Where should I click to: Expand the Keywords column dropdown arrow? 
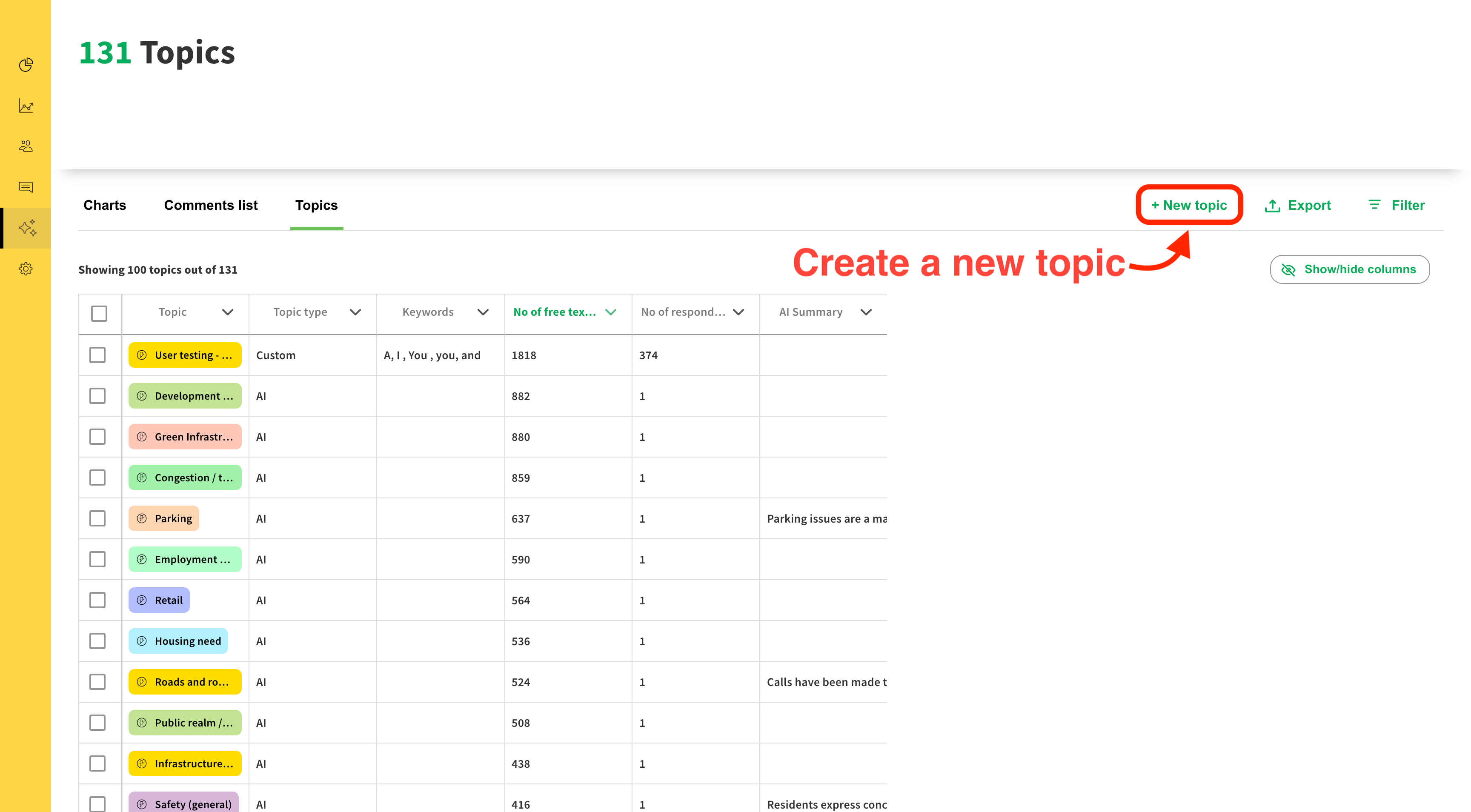point(483,312)
